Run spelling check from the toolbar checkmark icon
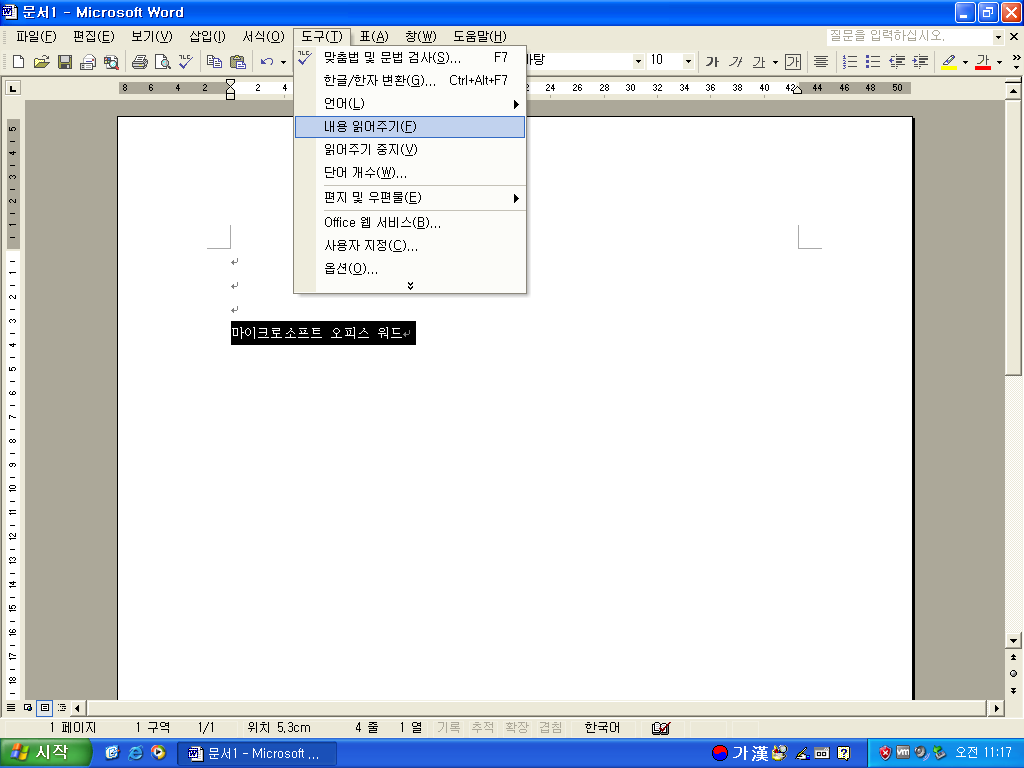Screen dimensions: 1024x768 pyautogui.click(x=185, y=62)
